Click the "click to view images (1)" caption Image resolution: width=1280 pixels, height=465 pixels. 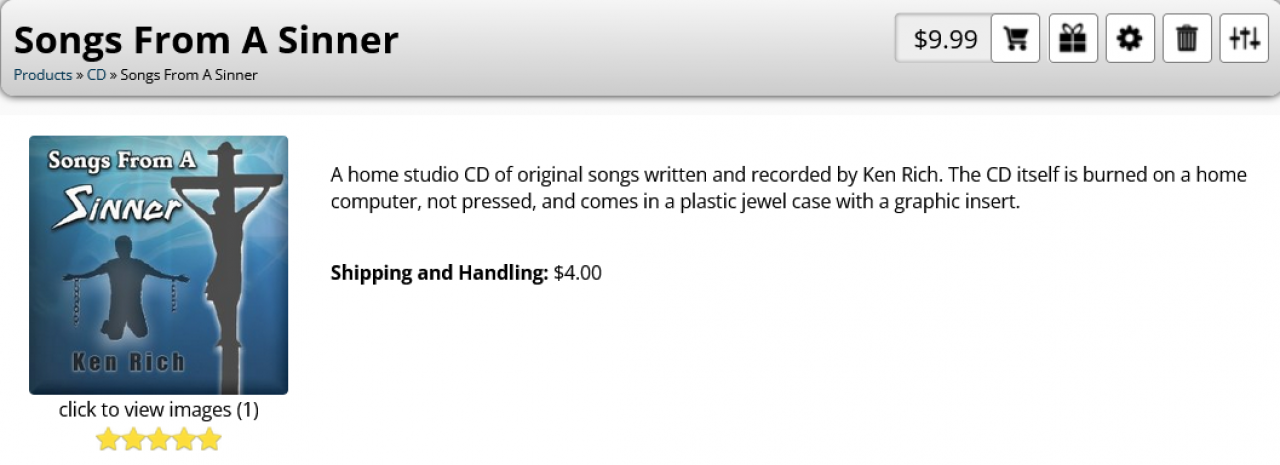159,410
